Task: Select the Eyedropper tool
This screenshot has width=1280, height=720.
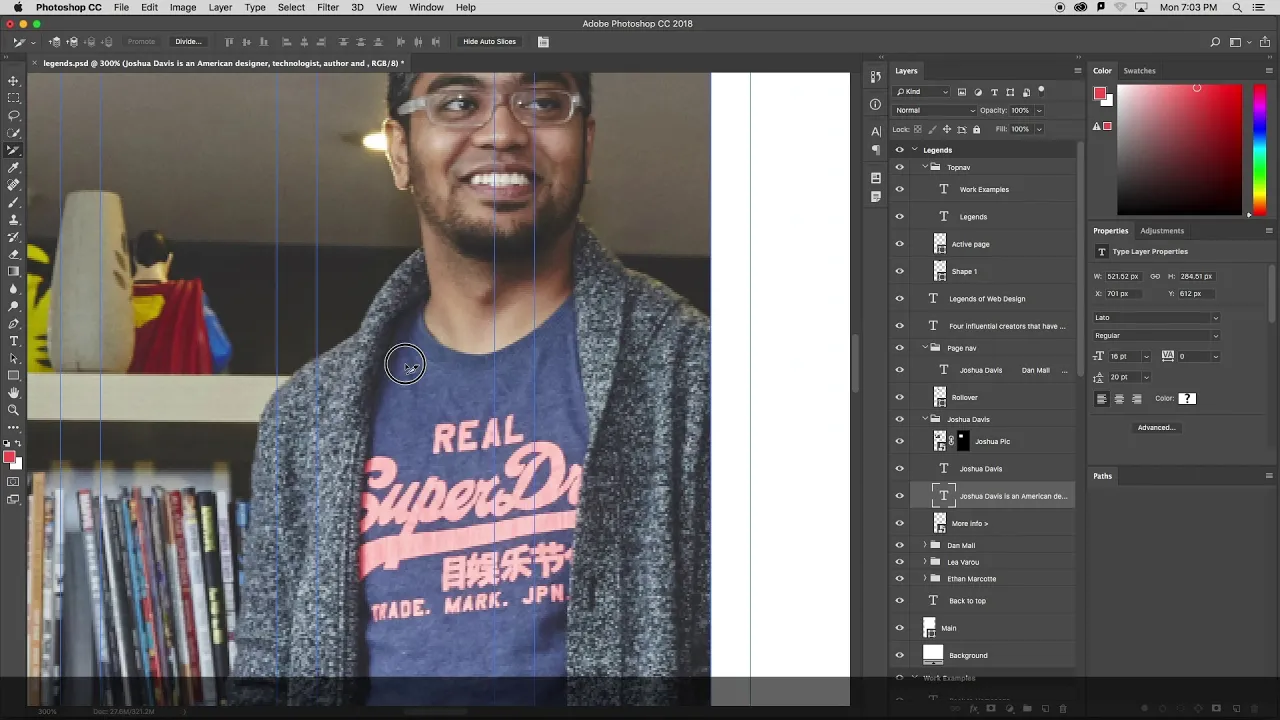Action: [13, 168]
